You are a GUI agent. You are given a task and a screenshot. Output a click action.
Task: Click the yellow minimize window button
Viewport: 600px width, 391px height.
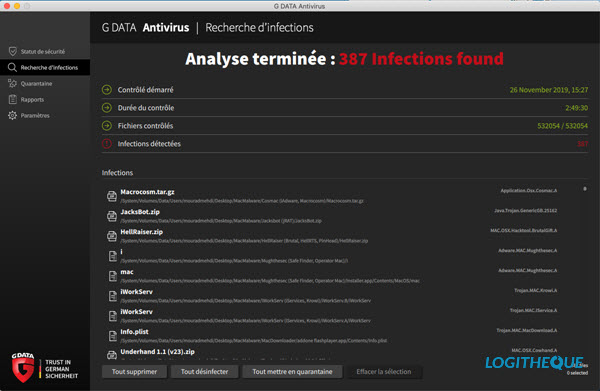pos(17,6)
